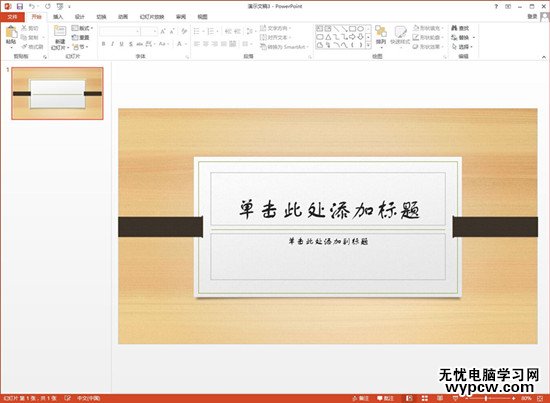This screenshot has width=550, height=403.
Task: Toggle Notes pane in status bar
Action: (x=361, y=398)
